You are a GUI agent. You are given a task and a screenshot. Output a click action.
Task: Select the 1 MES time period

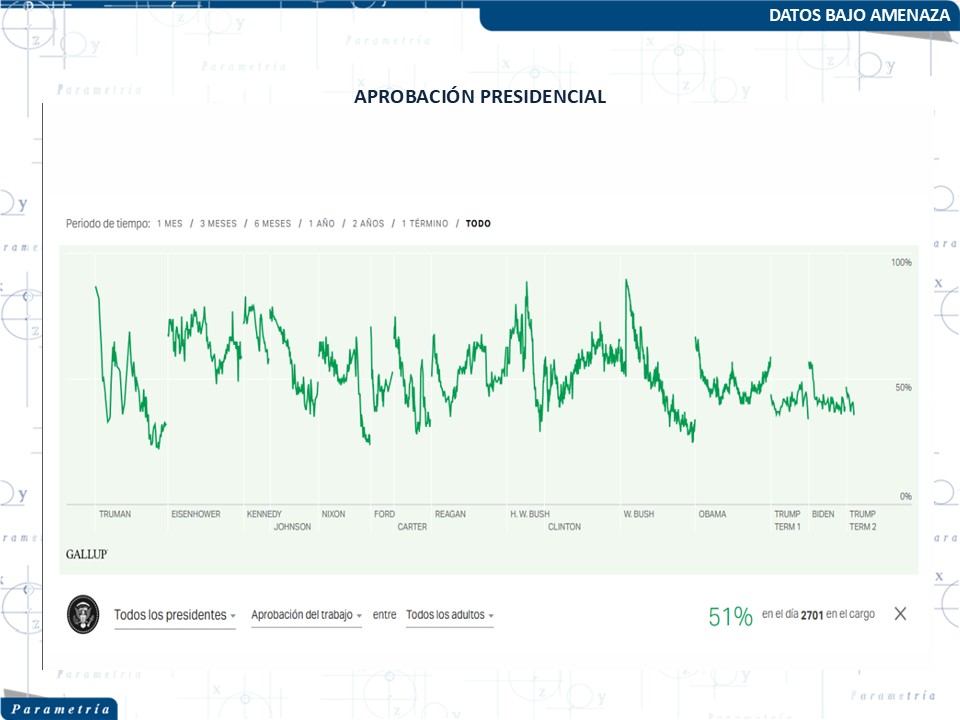pos(170,224)
